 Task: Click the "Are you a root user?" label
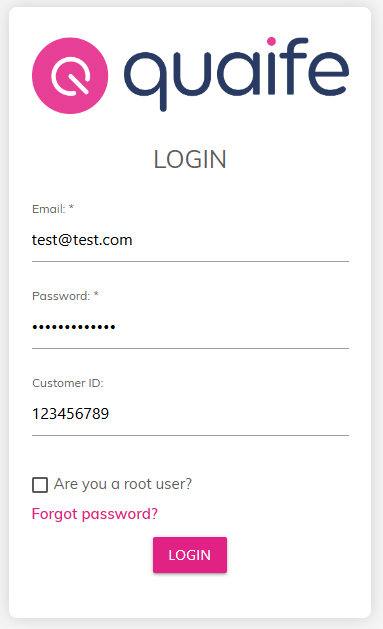pyautogui.click(x=123, y=484)
